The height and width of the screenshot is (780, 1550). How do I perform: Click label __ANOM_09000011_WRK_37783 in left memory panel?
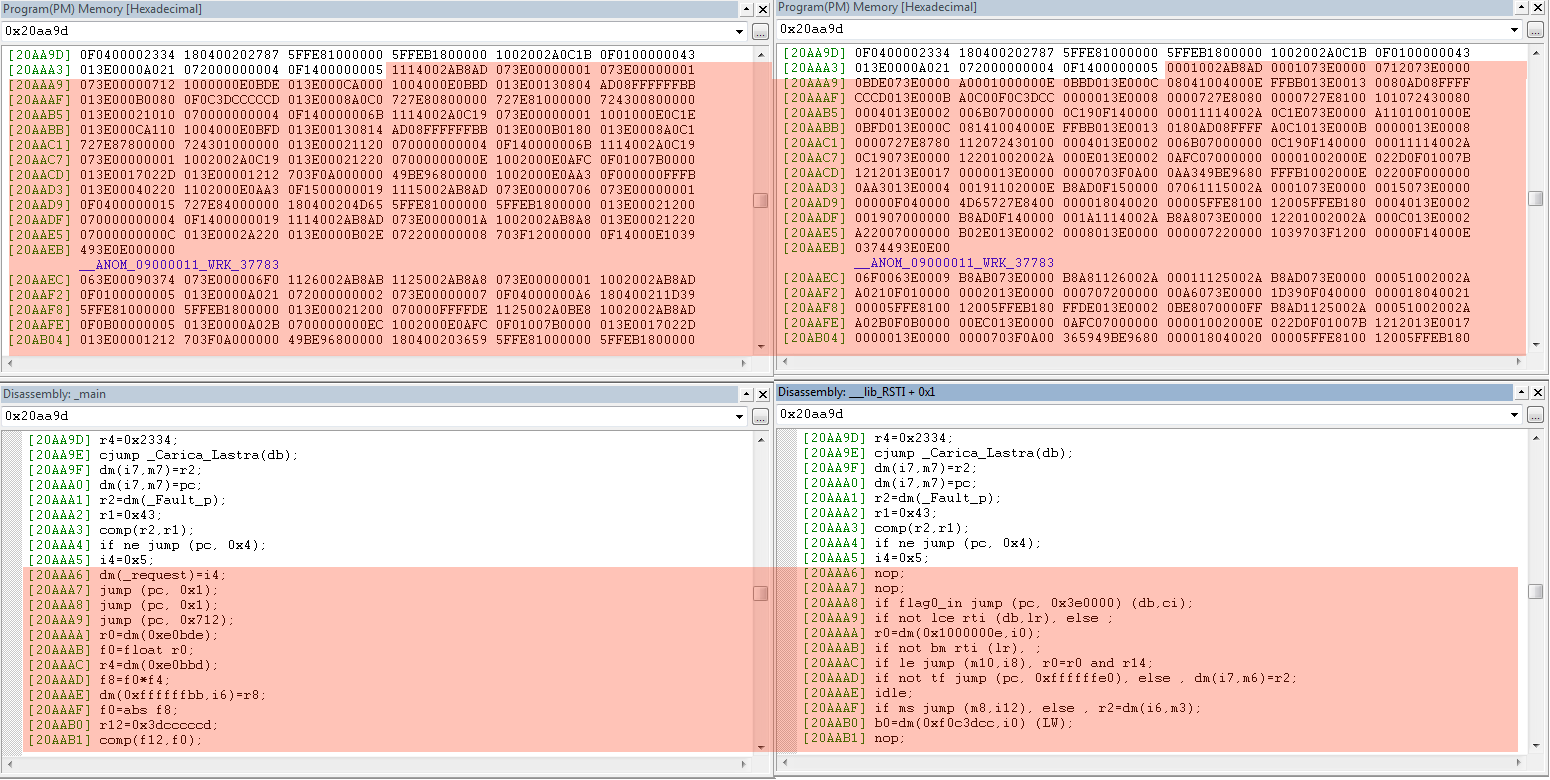click(178, 265)
